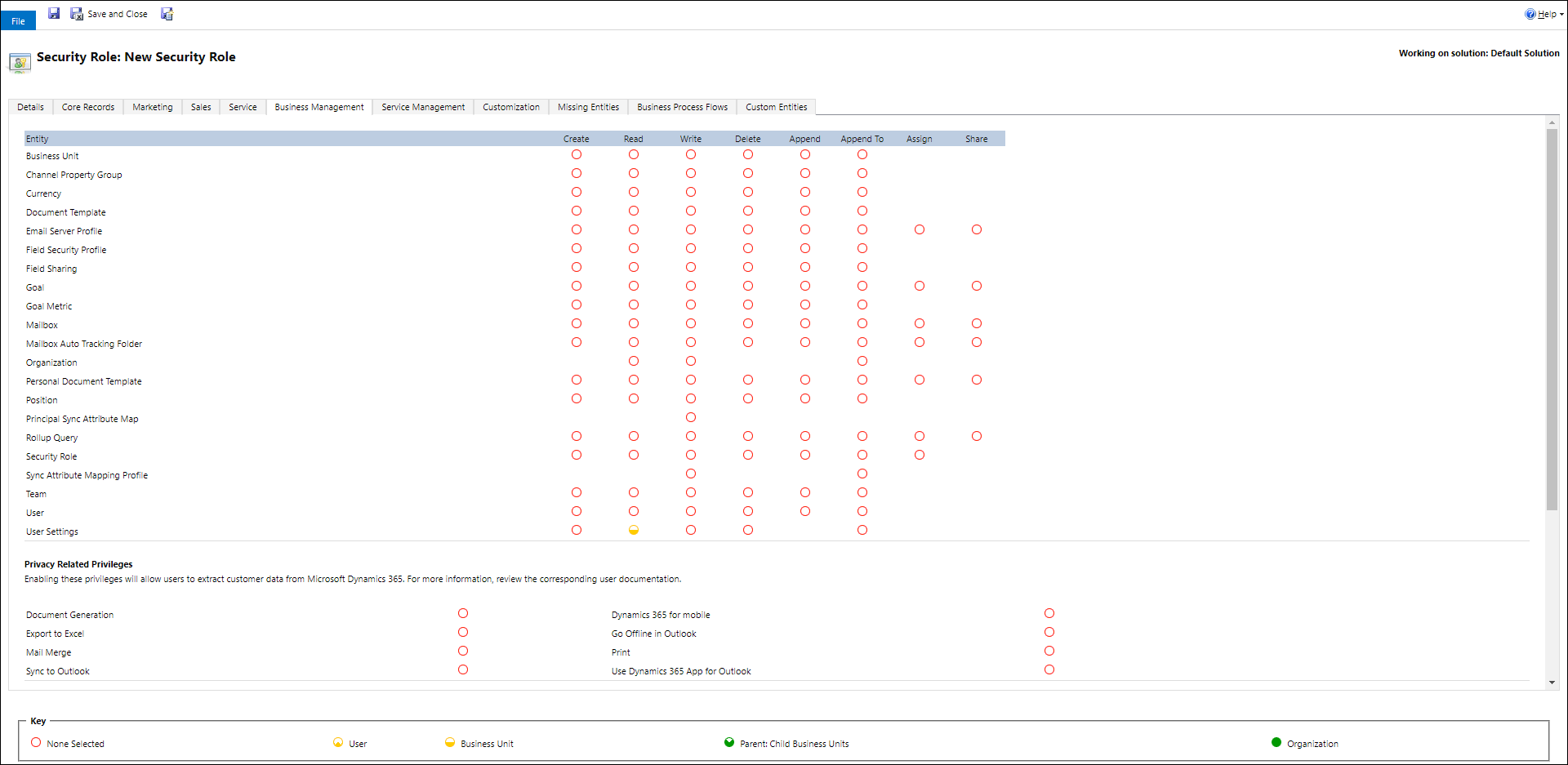The height and width of the screenshot is (765, 1568).
Task: Click the User level key icon
Action: (x=338, y=742)
